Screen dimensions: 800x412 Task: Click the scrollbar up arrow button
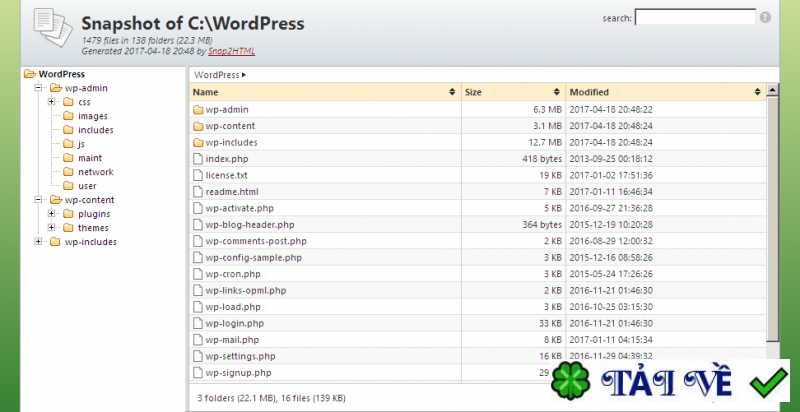[x=772, y=90]
